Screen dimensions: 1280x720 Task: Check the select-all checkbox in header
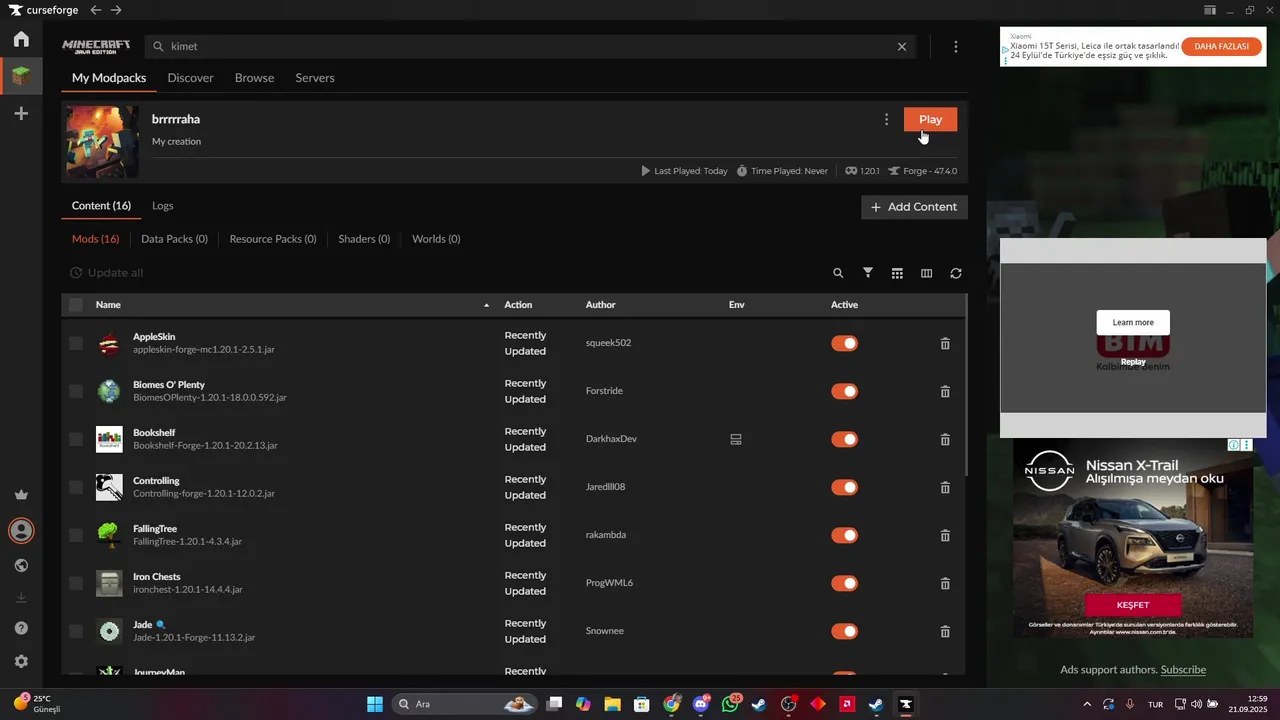[76, 305]
